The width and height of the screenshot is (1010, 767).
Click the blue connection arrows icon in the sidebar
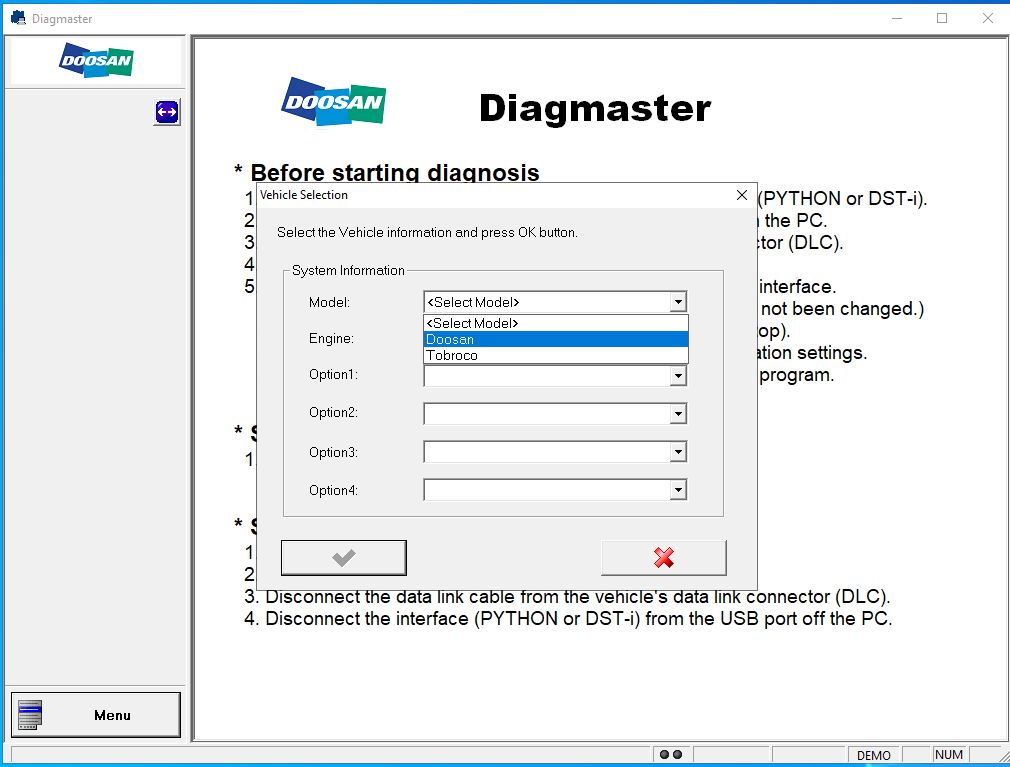tap(167, 112)
